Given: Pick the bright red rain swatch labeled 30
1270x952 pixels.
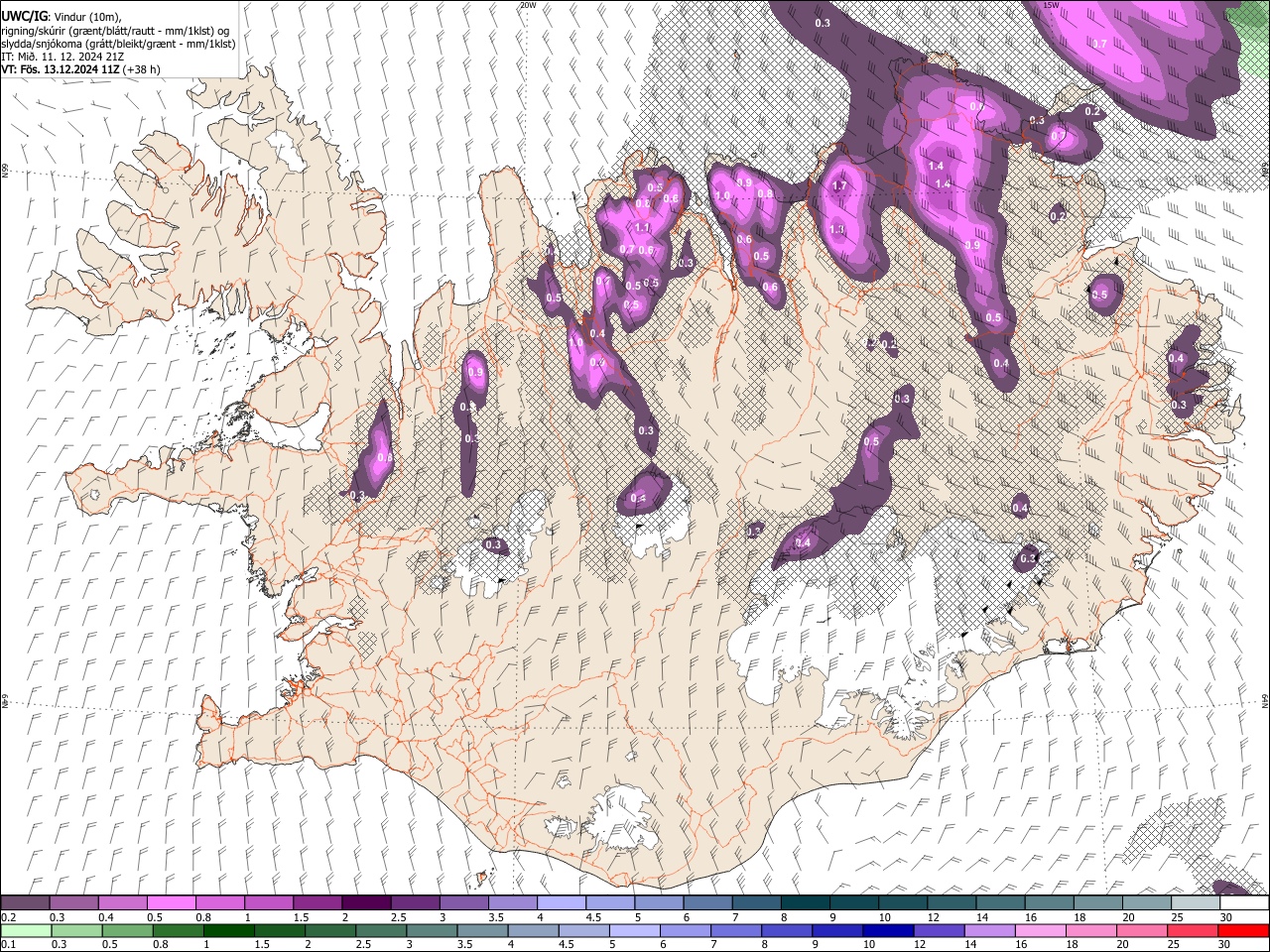Looking at the screenshot, I should pyautogui.click(x=1243, y=930).
